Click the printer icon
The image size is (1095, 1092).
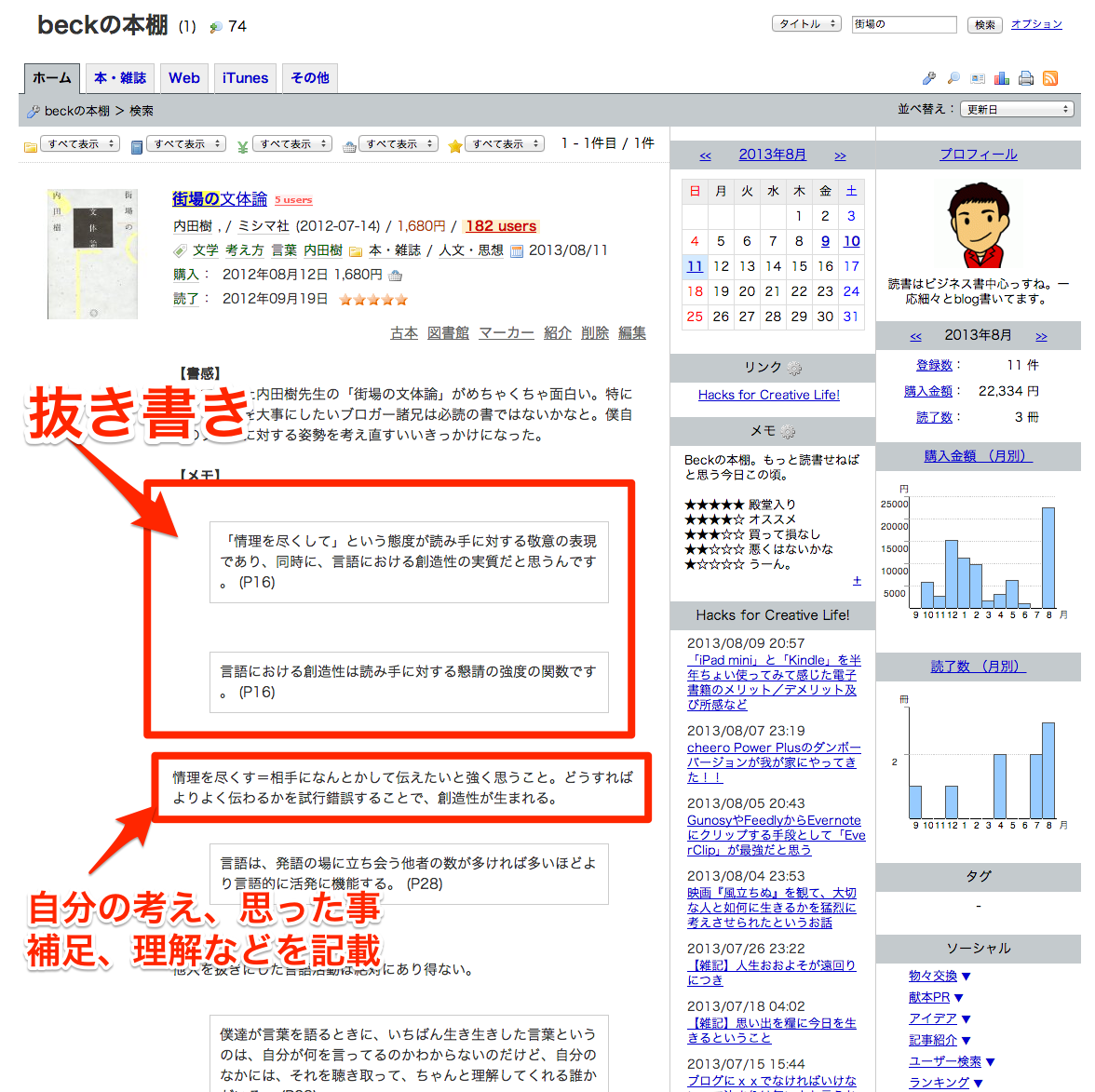1025,79
